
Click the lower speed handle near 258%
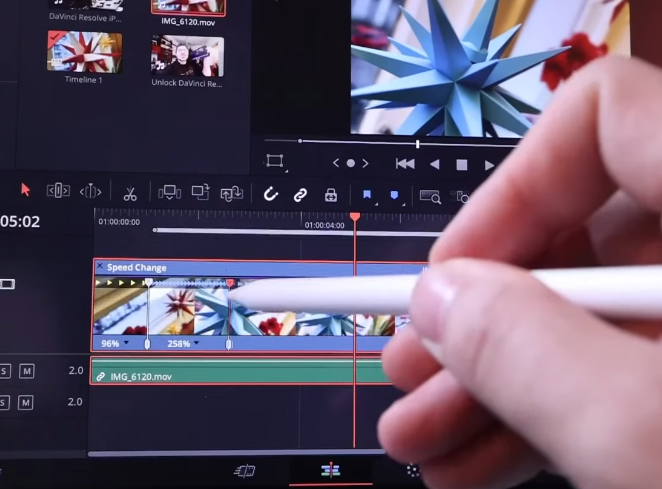[228, 345]
